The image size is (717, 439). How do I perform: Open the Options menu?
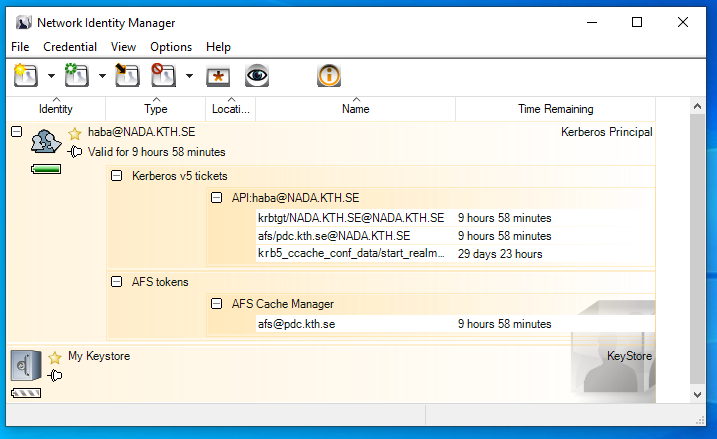tap(171, 47)
